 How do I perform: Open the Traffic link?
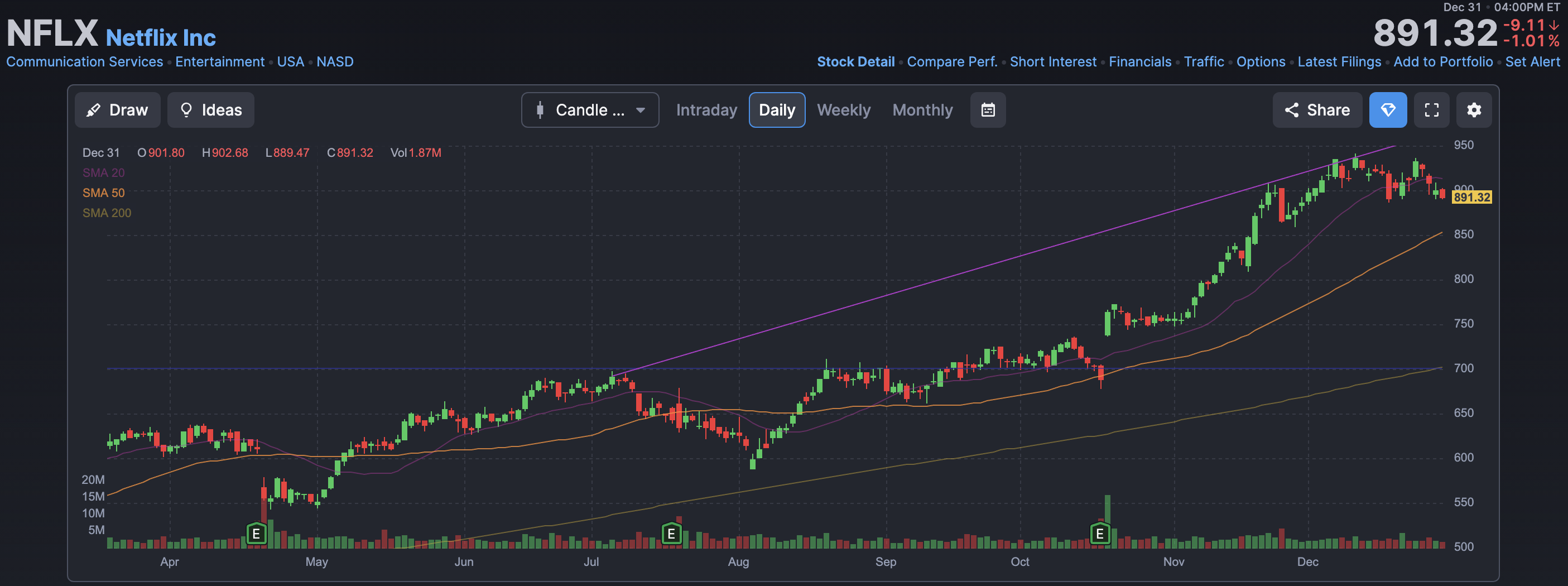[x=1204, y=62]
